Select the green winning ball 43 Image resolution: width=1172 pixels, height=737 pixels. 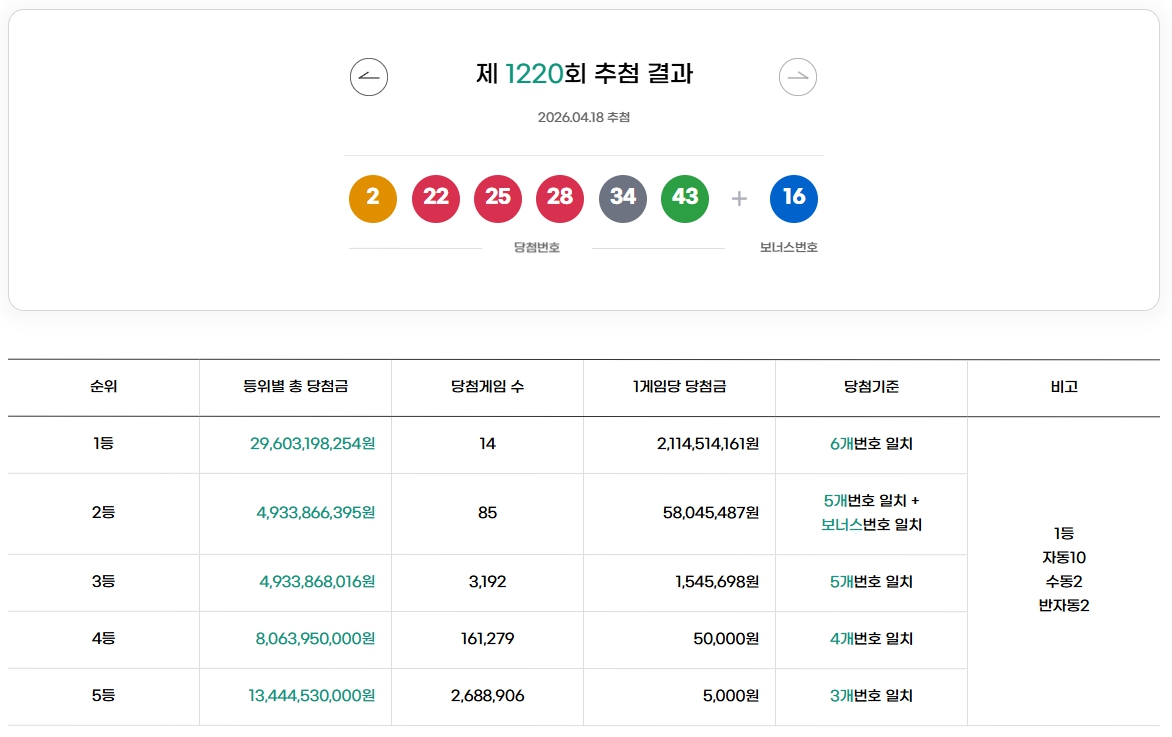(x=684, y=198)
